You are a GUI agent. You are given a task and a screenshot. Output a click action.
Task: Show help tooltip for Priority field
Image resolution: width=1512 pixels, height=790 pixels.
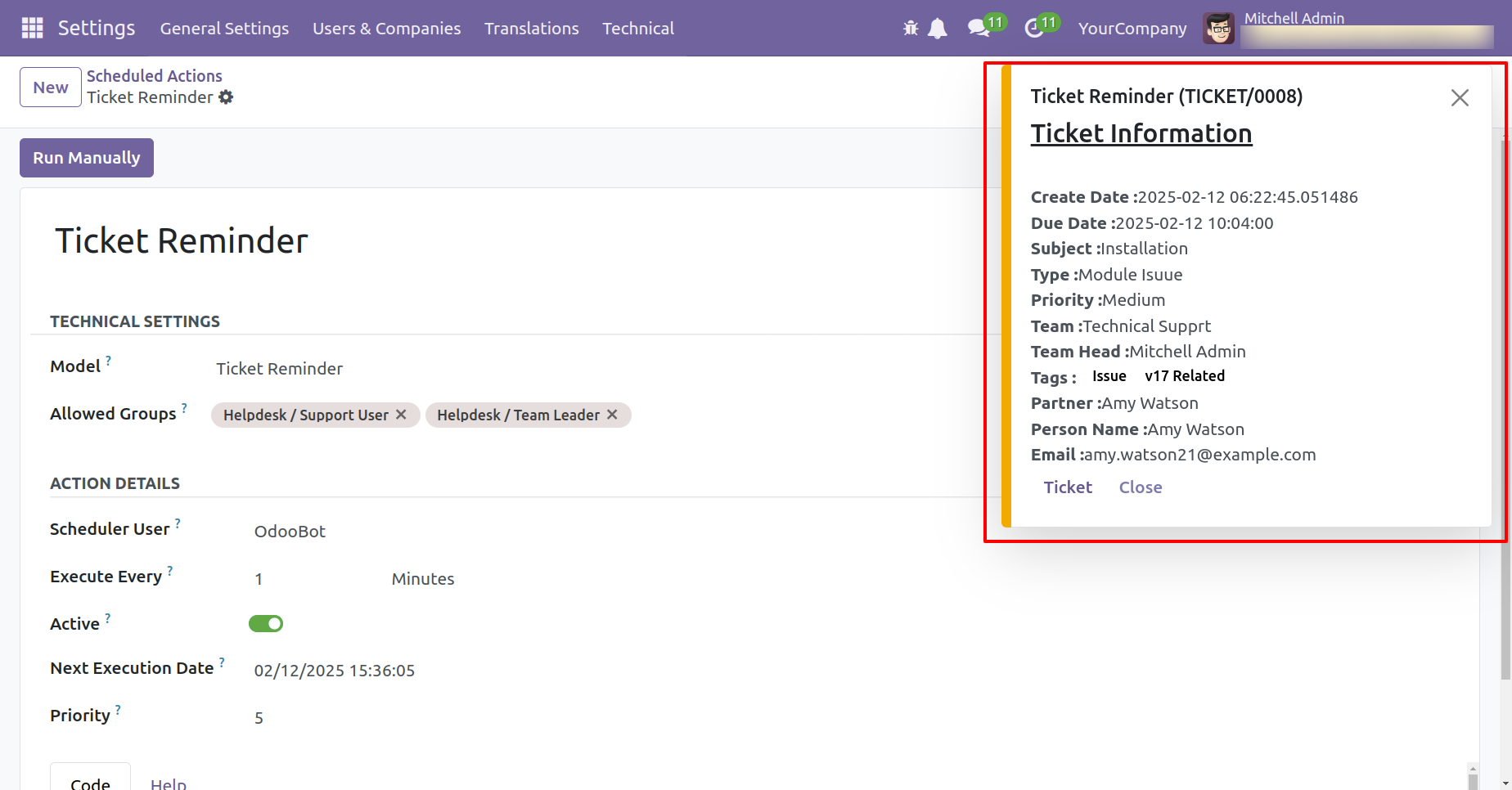[118, 709]
